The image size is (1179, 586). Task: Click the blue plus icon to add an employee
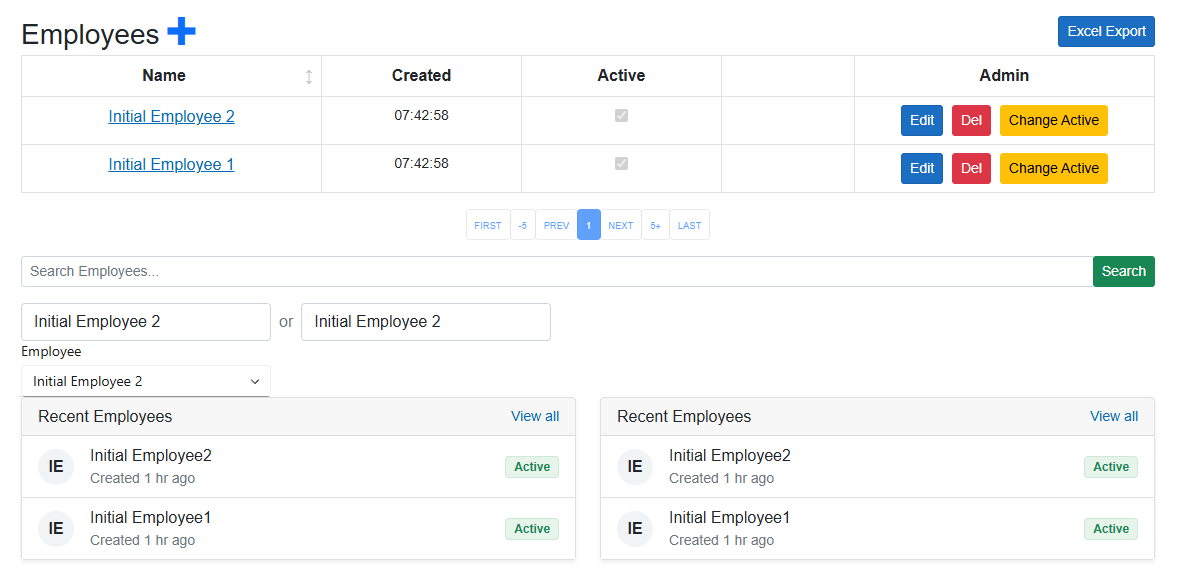pos(181,31)
